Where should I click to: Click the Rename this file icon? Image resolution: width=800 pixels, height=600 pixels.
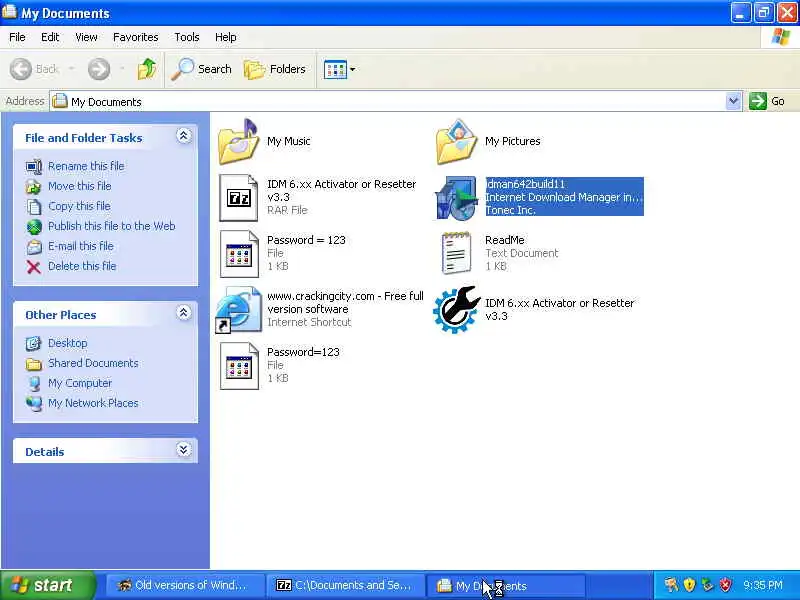[x=34, y=166]
